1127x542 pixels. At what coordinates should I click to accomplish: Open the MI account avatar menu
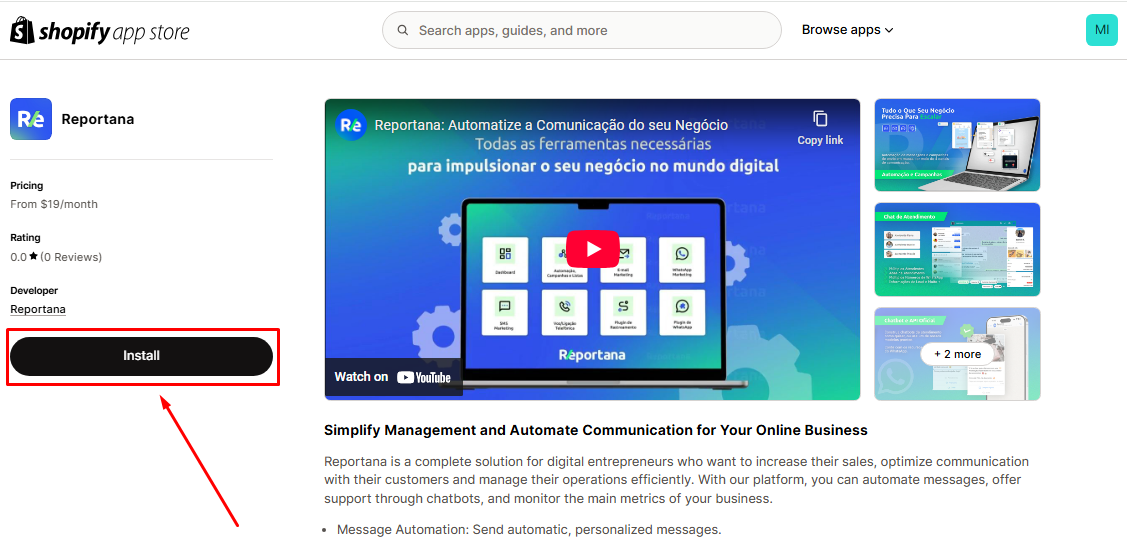click(1101, 30)
